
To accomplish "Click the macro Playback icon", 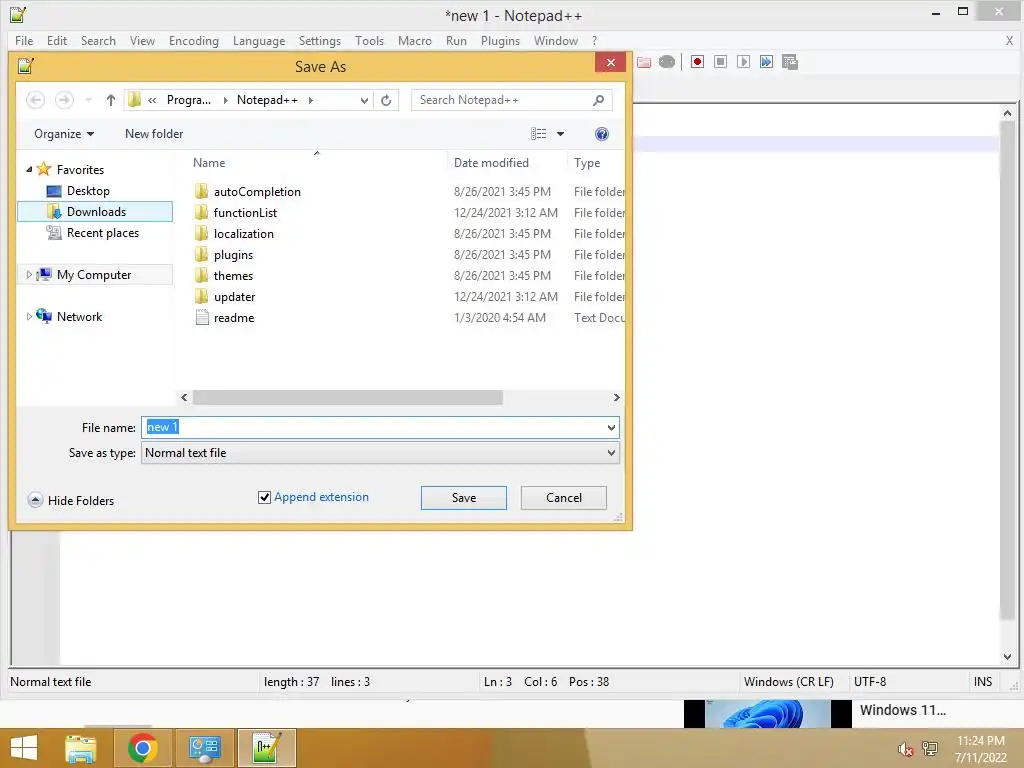I will [743, 62].
